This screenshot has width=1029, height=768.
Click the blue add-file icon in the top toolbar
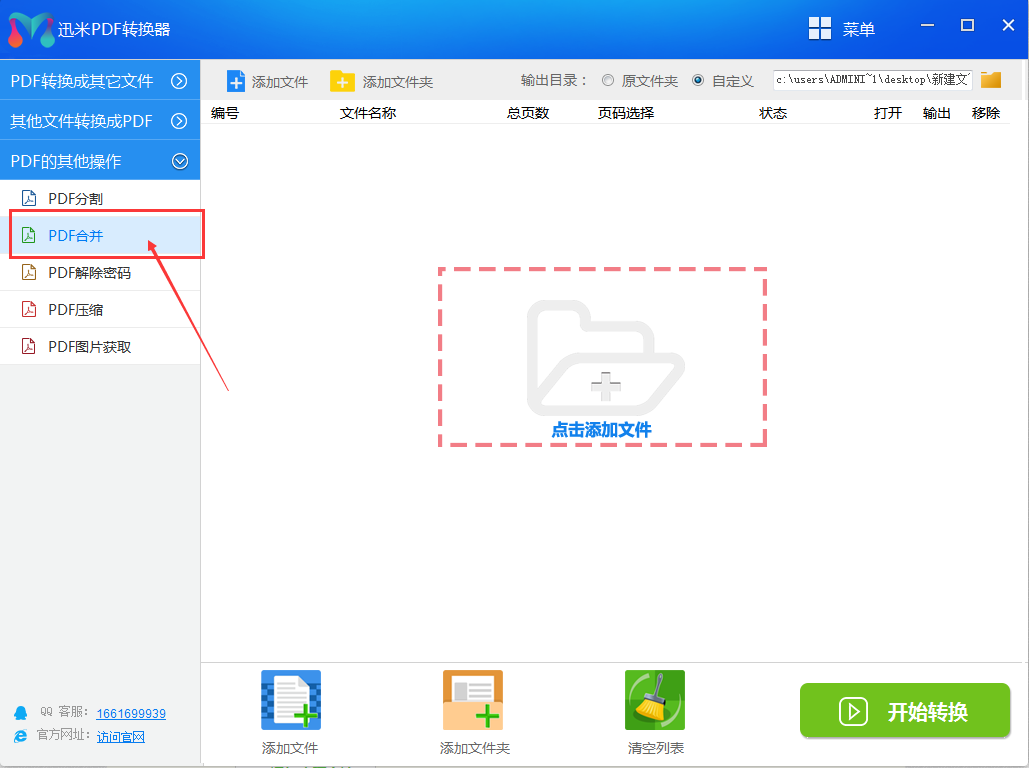click(x=236, y=81)
